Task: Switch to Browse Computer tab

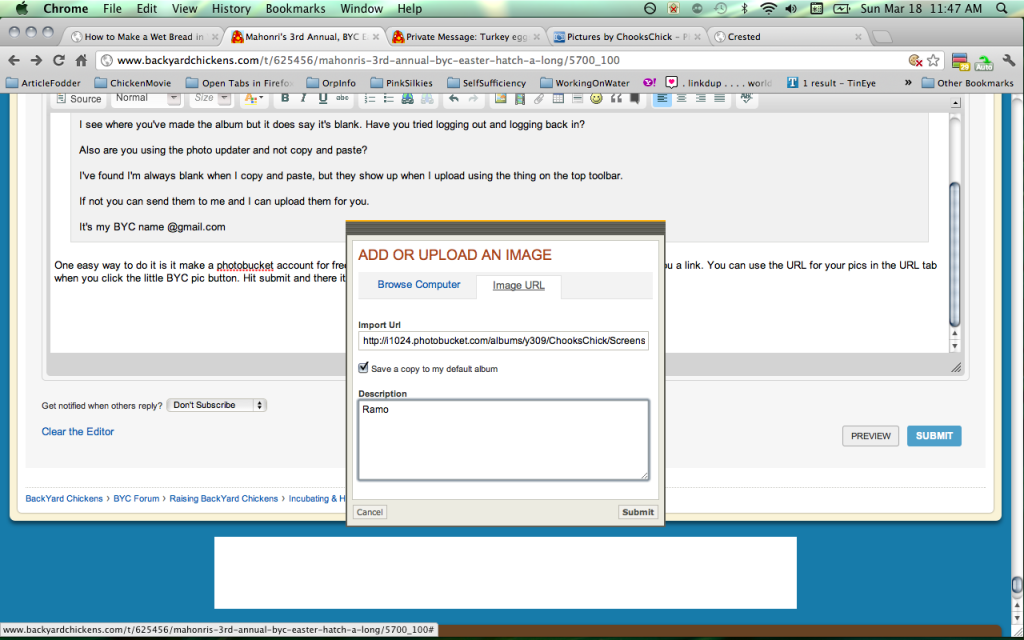Action: point(418,285)
